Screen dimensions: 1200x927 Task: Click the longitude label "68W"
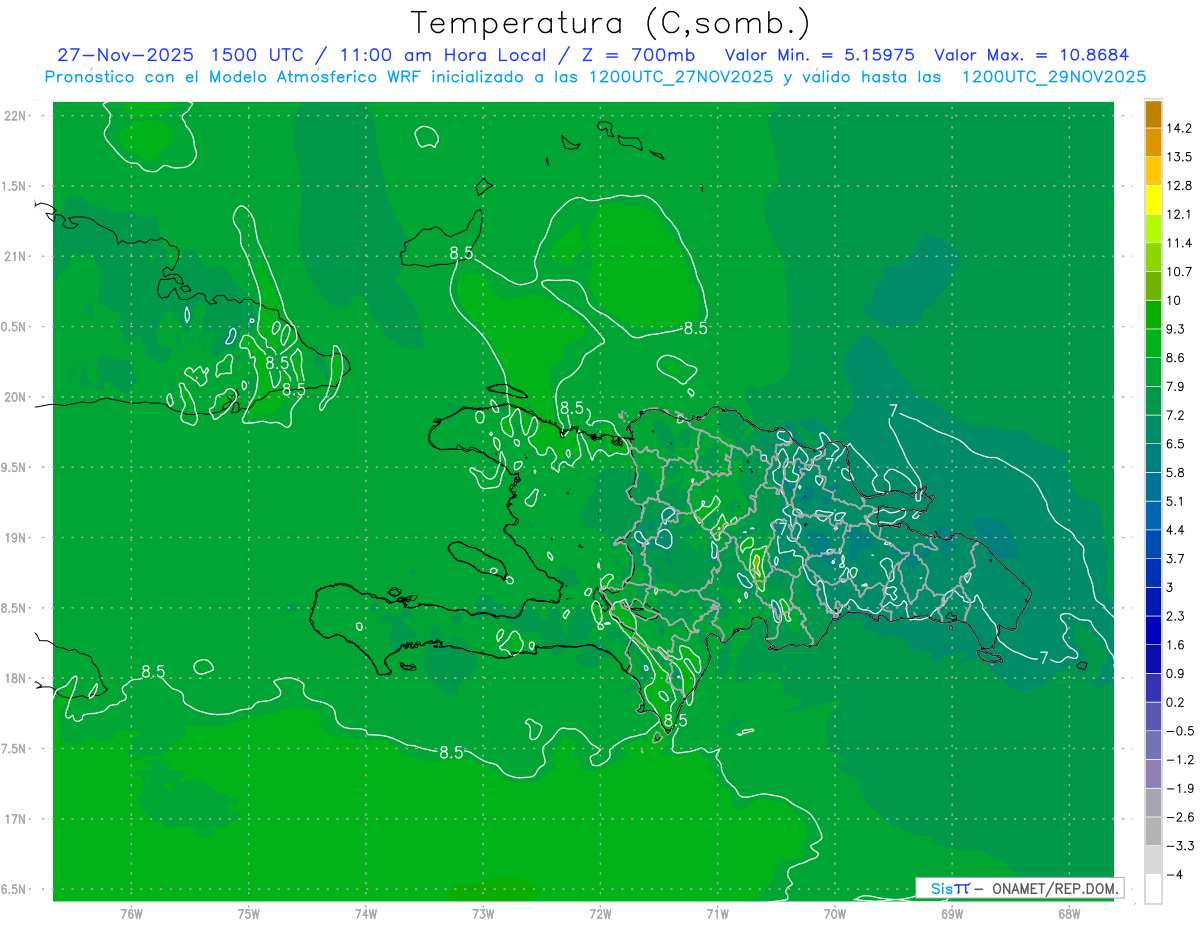1069,914
